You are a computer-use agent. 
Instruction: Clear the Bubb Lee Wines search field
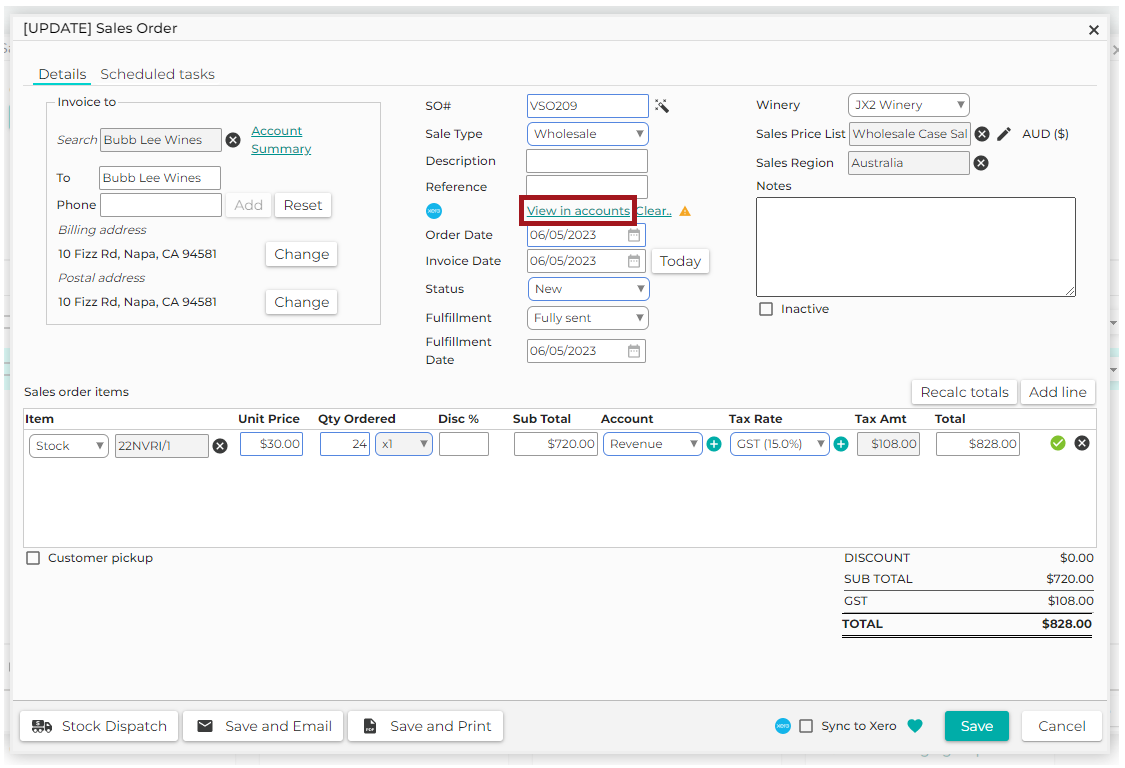point(233,140)
